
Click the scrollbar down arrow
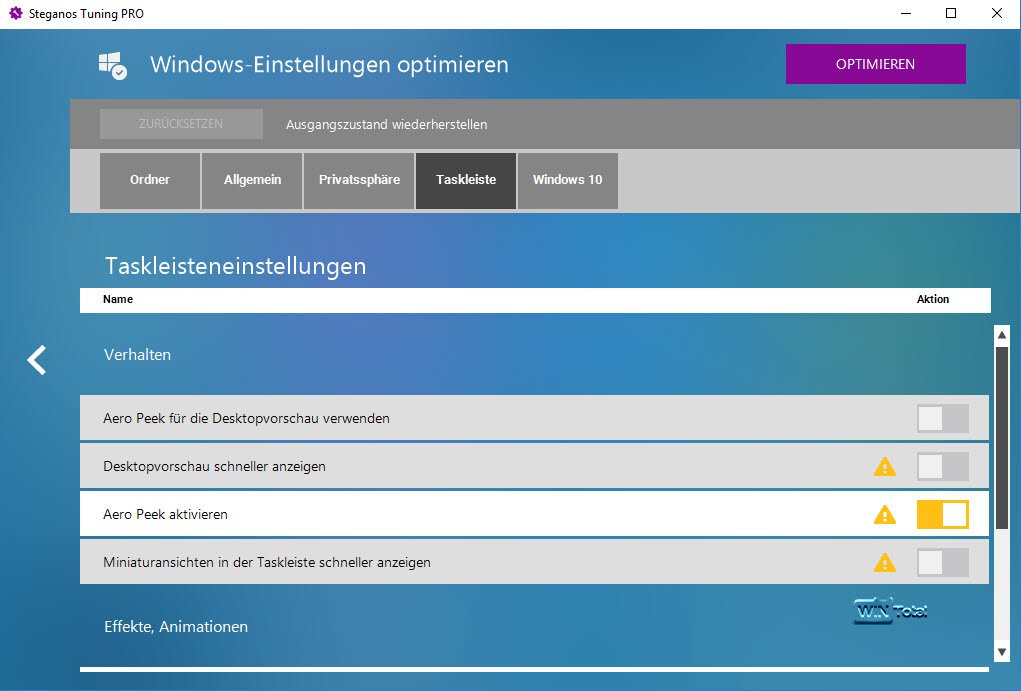(x=1002, y=652)
